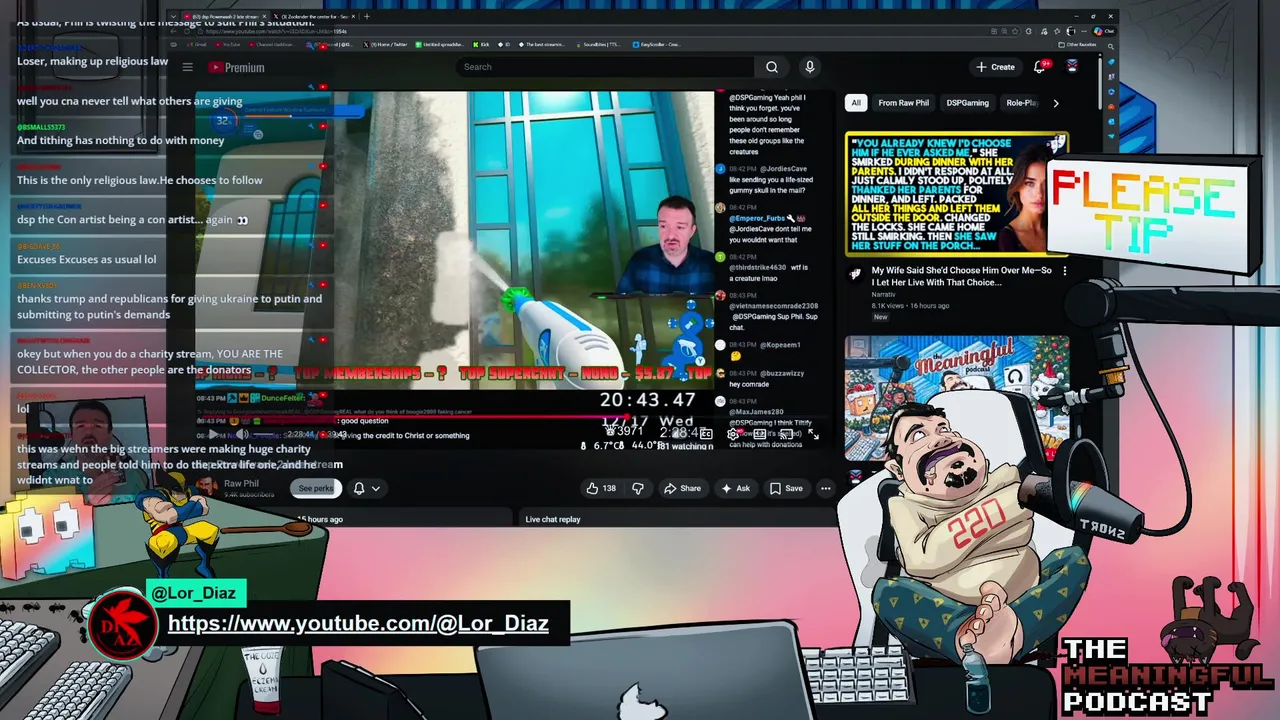Click the Share button
Image resolution: width=1280 pixels, height=720 pixels.
click(682, 488)
